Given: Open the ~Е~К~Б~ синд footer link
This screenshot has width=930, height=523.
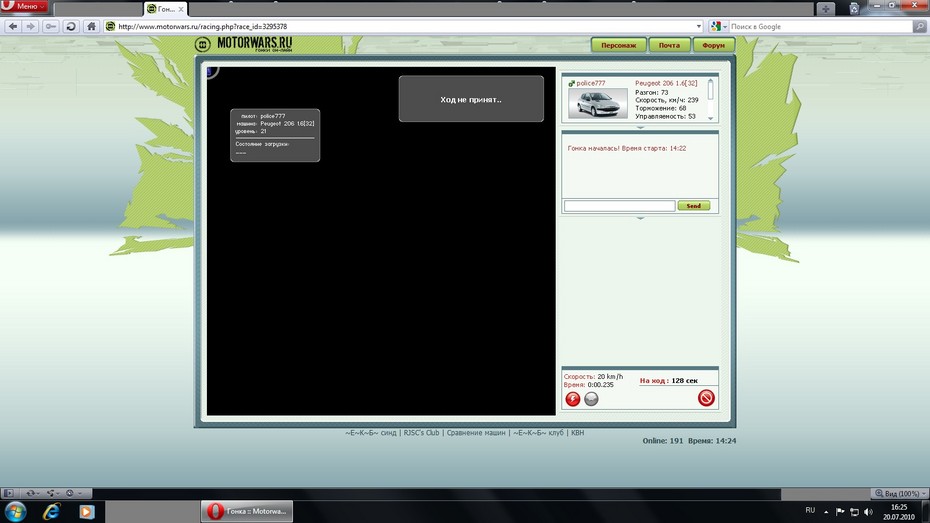Looking at the screenshot, I should click(x=371, y=433).
